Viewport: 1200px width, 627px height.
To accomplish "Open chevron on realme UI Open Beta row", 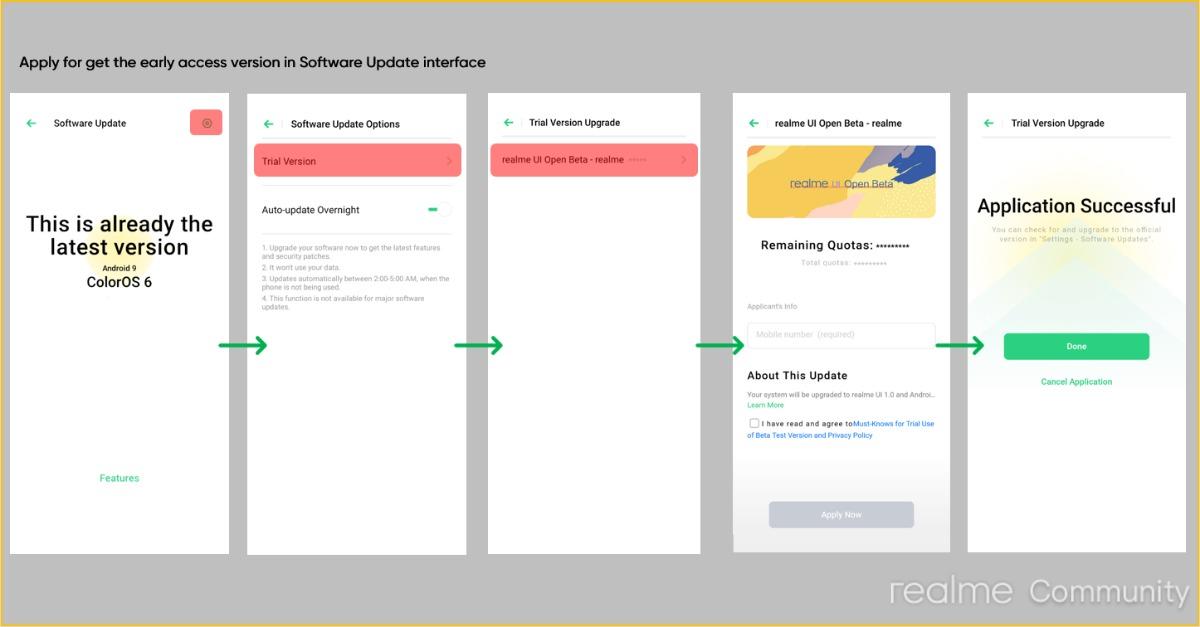I will [684, 160].
